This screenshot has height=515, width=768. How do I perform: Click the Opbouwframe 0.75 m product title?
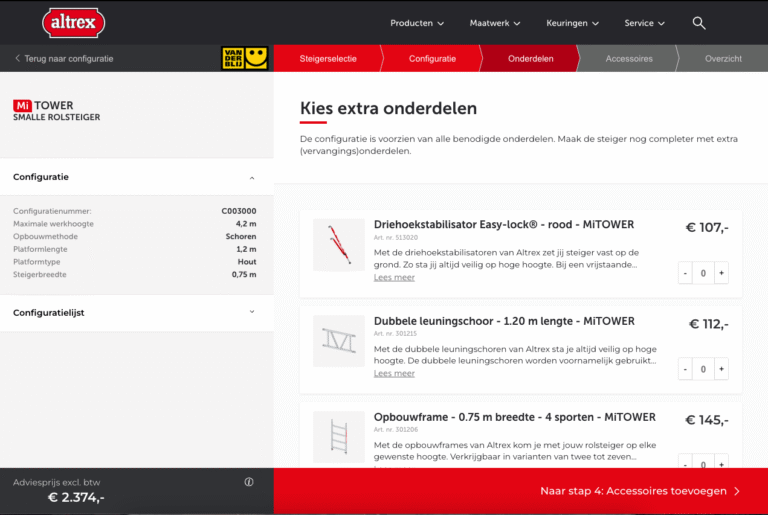514,417
